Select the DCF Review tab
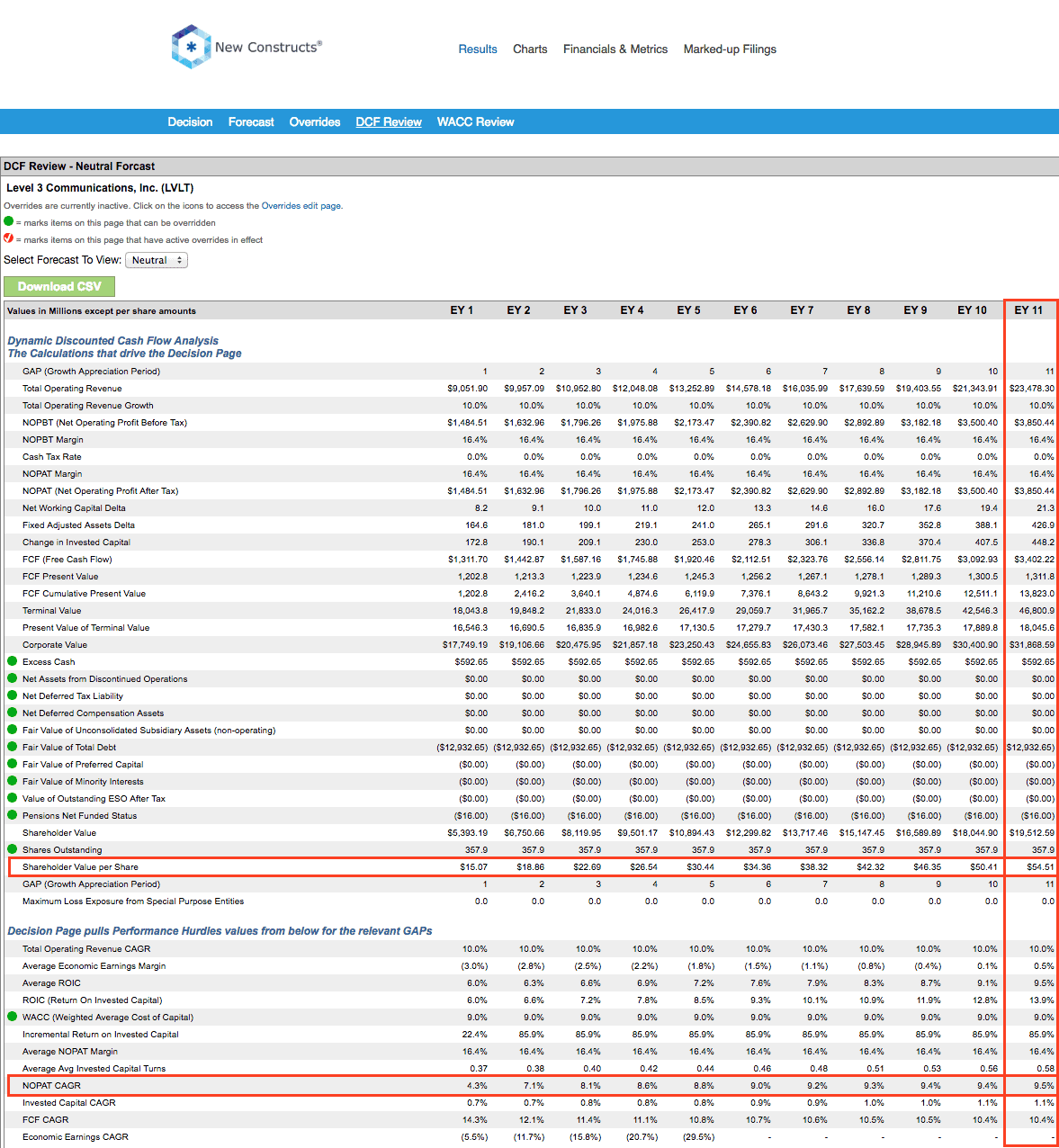 point(389,122)
